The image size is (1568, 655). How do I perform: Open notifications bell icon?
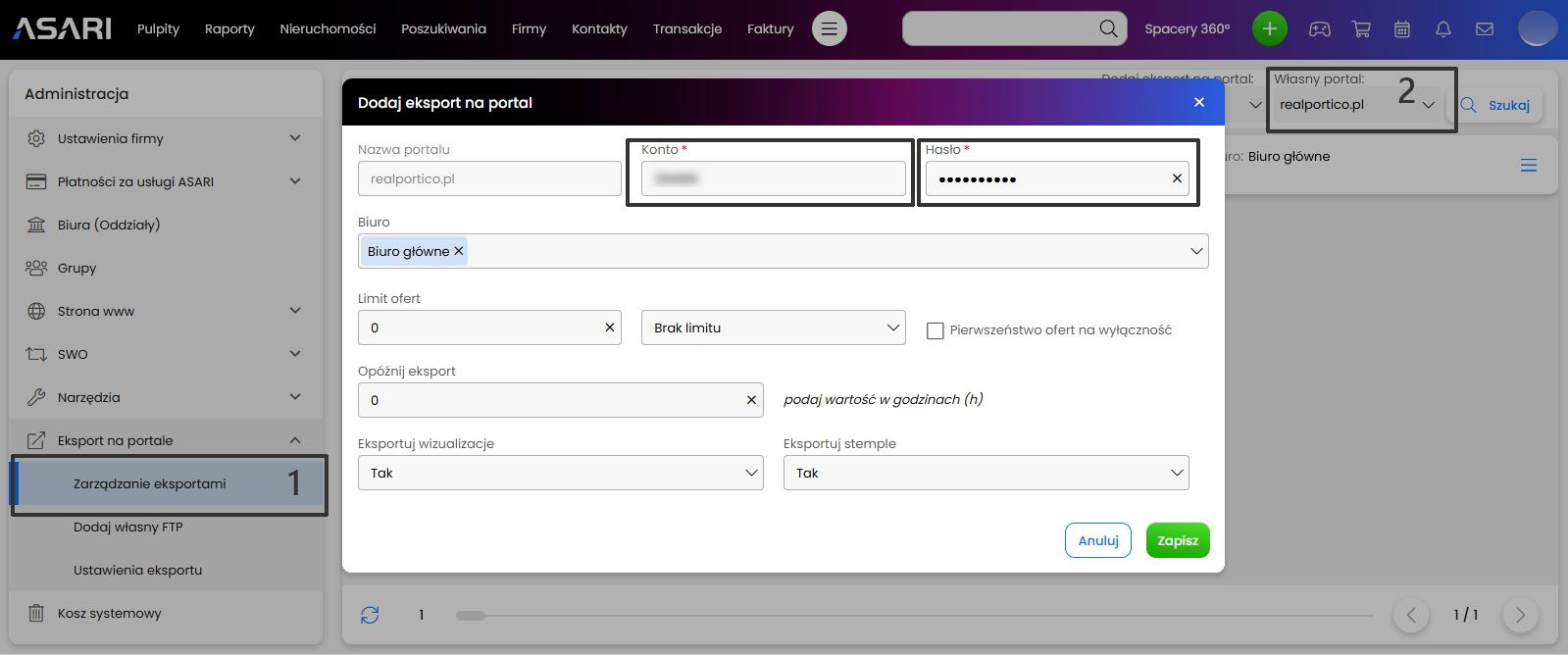coord(1443,29)
